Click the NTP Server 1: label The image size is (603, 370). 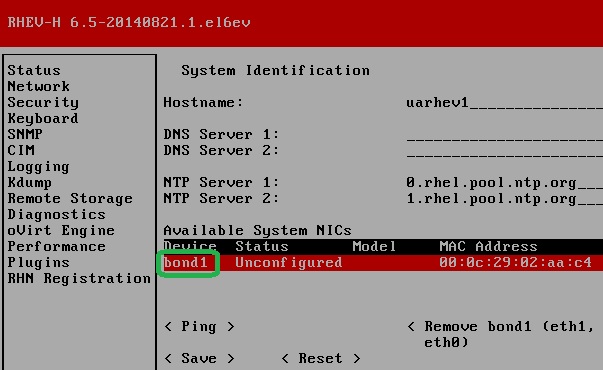221,182
